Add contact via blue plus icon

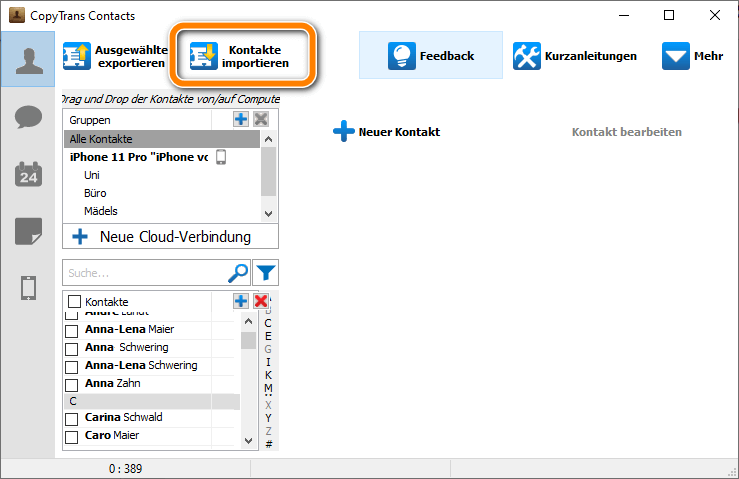click(241, 301)
